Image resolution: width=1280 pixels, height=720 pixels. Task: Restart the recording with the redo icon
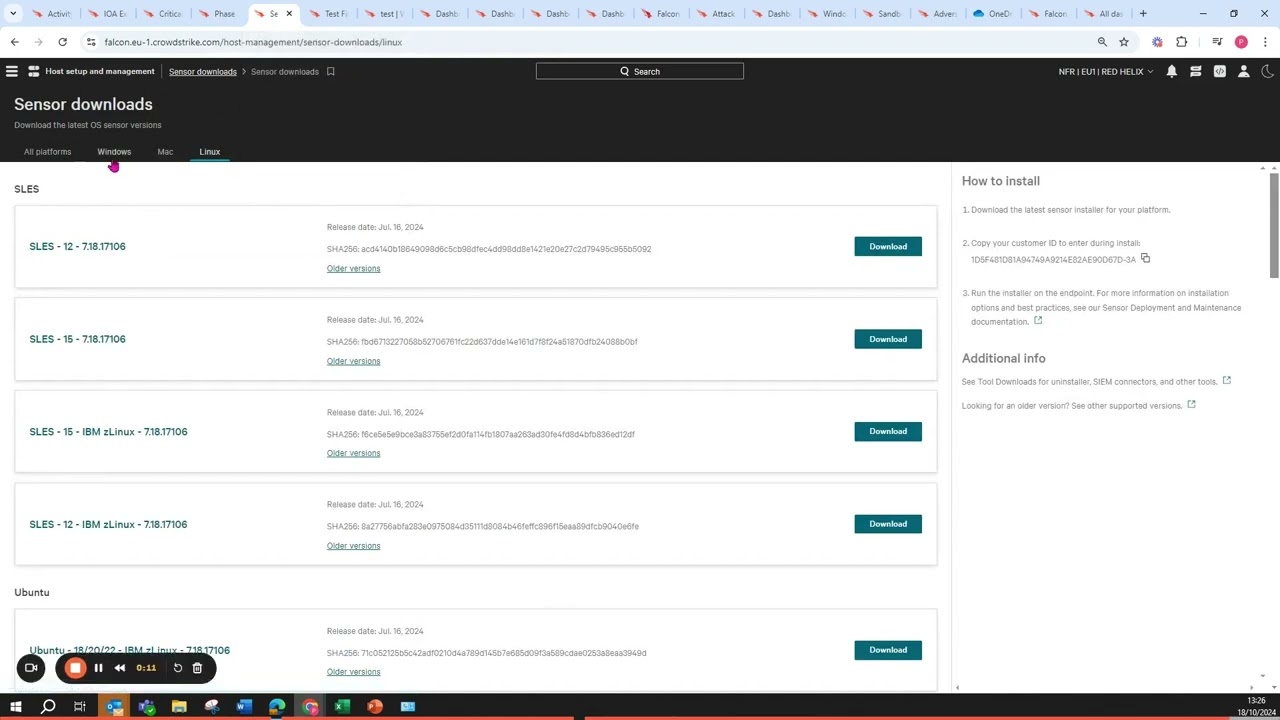[x=178, y=668]
